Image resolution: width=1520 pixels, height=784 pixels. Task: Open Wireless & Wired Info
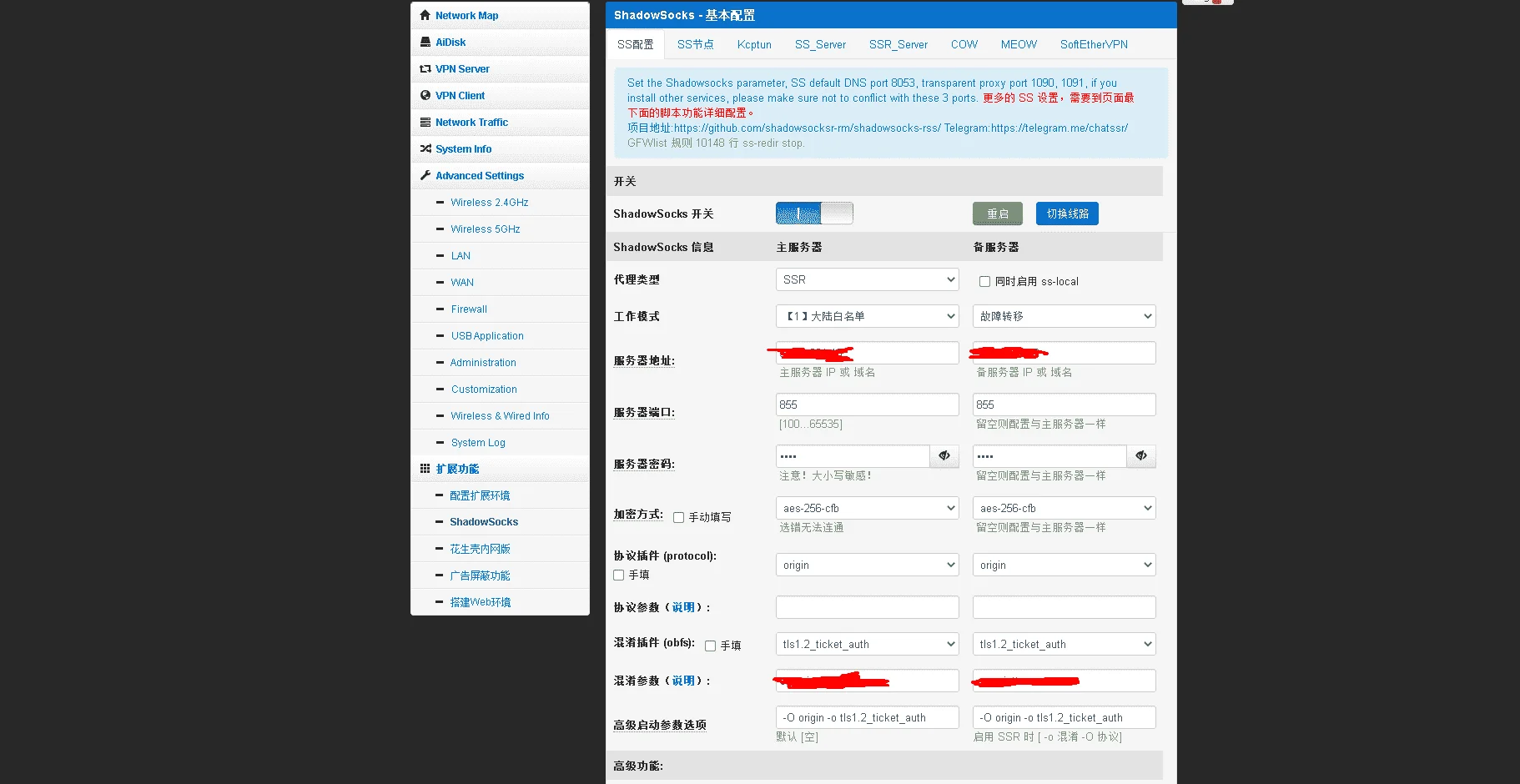coord(500,415)
